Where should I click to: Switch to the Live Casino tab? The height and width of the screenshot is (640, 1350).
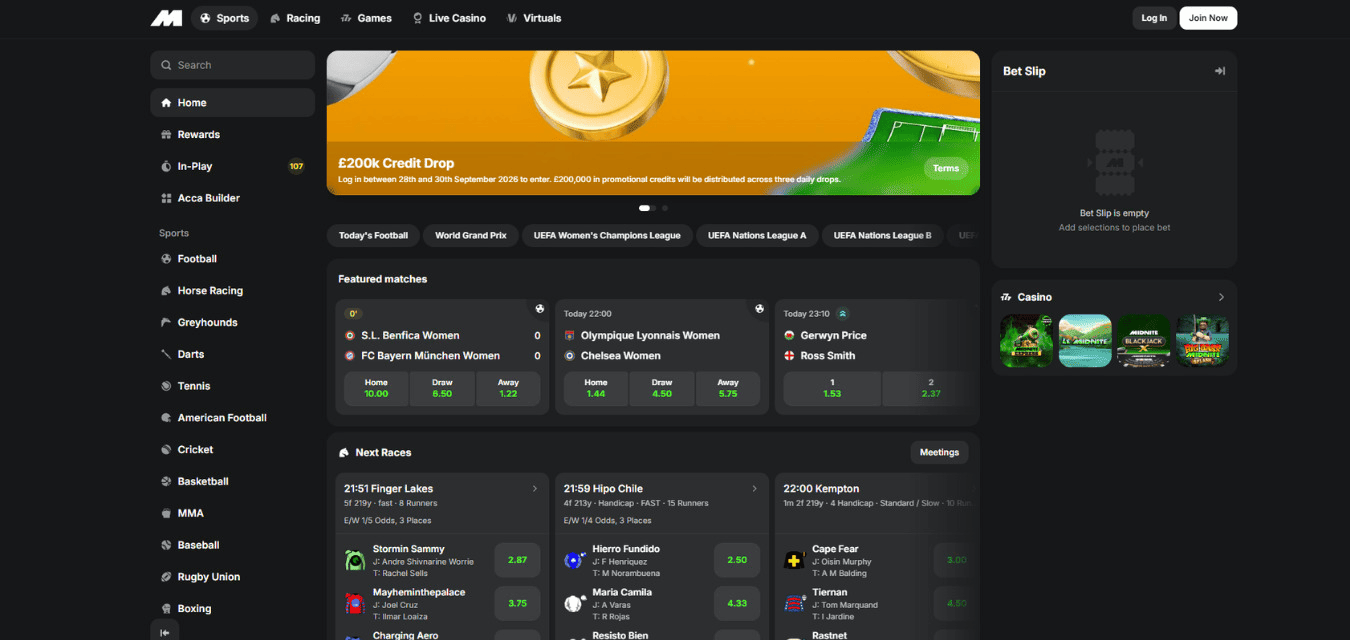449,18
